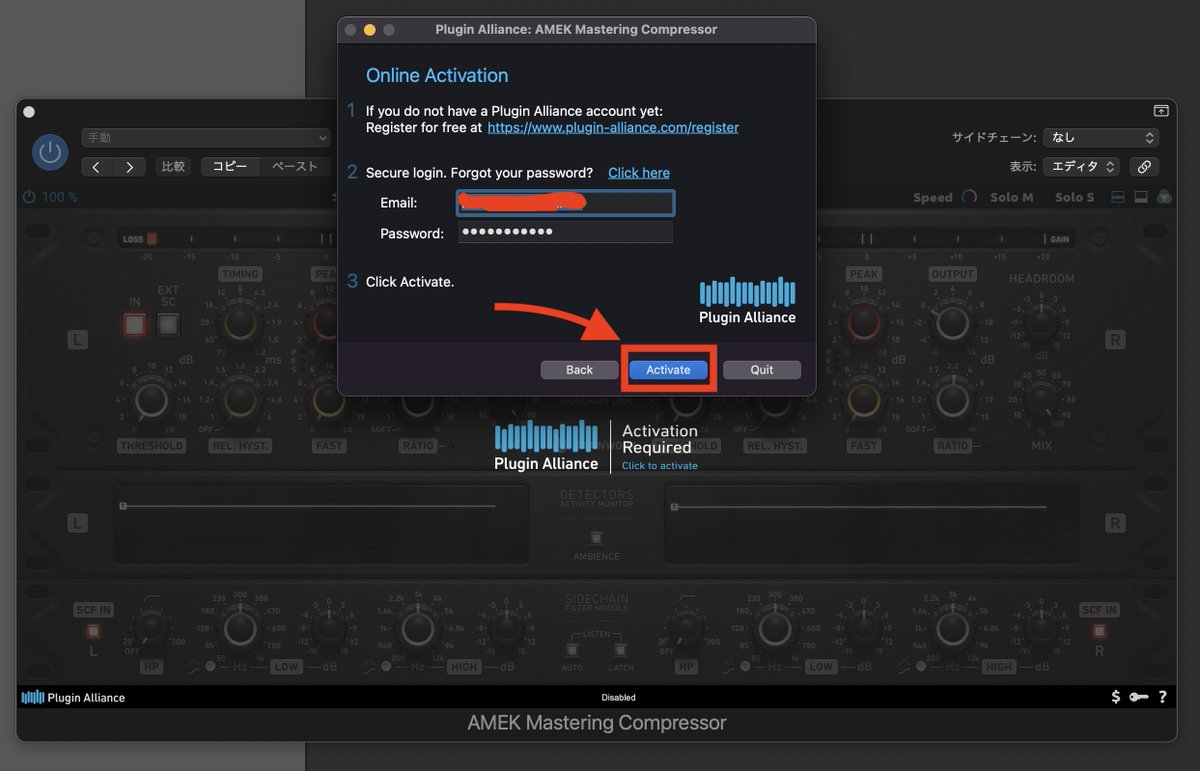
Task: Click the right channel LOW frequency knob
Action: click(x=775, y=629)
